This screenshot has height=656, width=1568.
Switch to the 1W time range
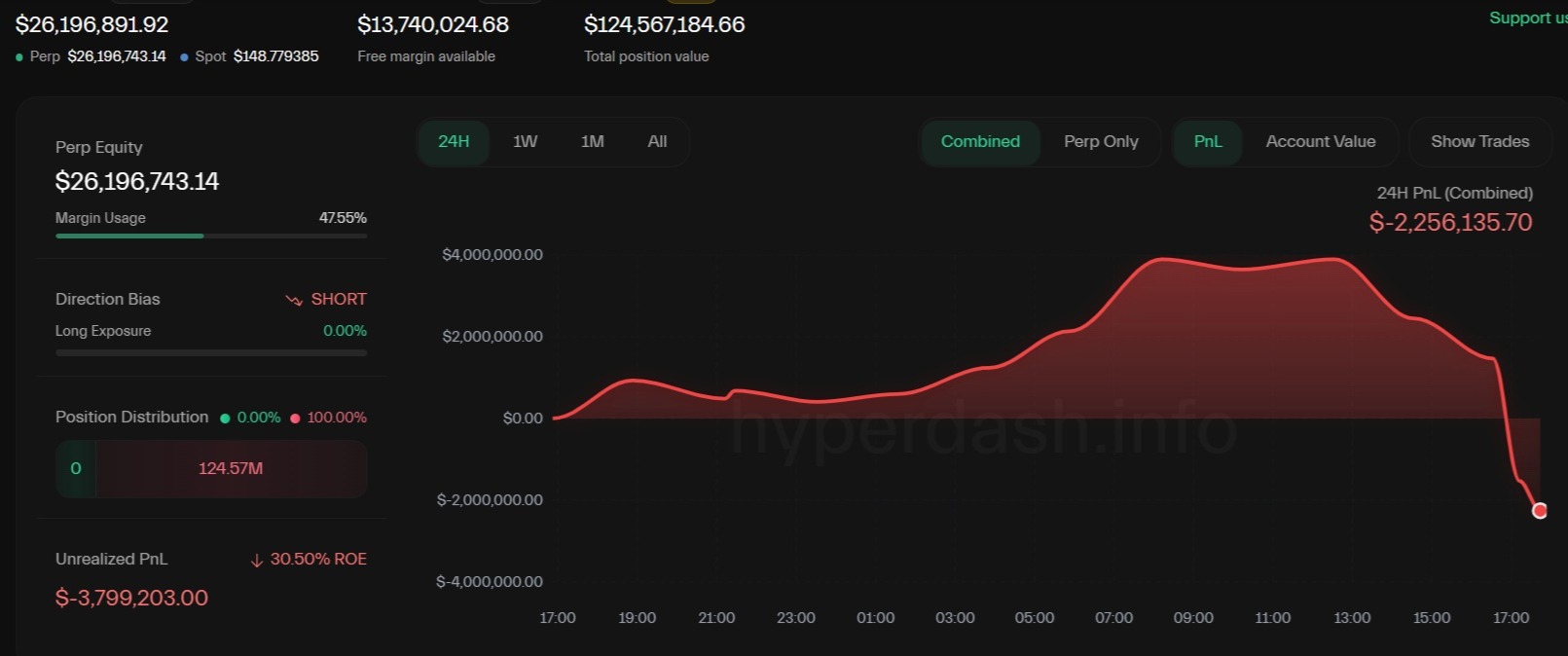click(525, 142)
